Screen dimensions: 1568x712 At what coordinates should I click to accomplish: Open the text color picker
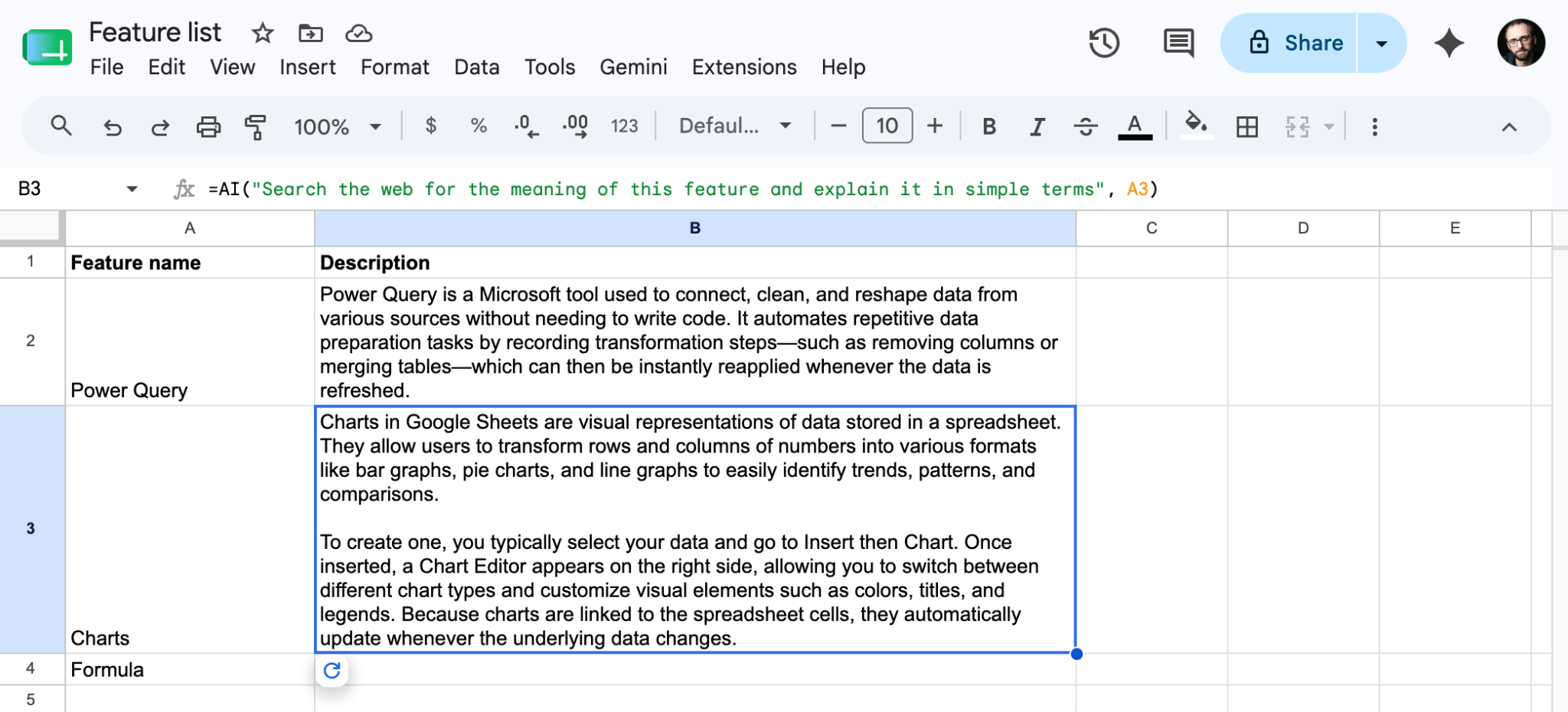pos(1135,126)
